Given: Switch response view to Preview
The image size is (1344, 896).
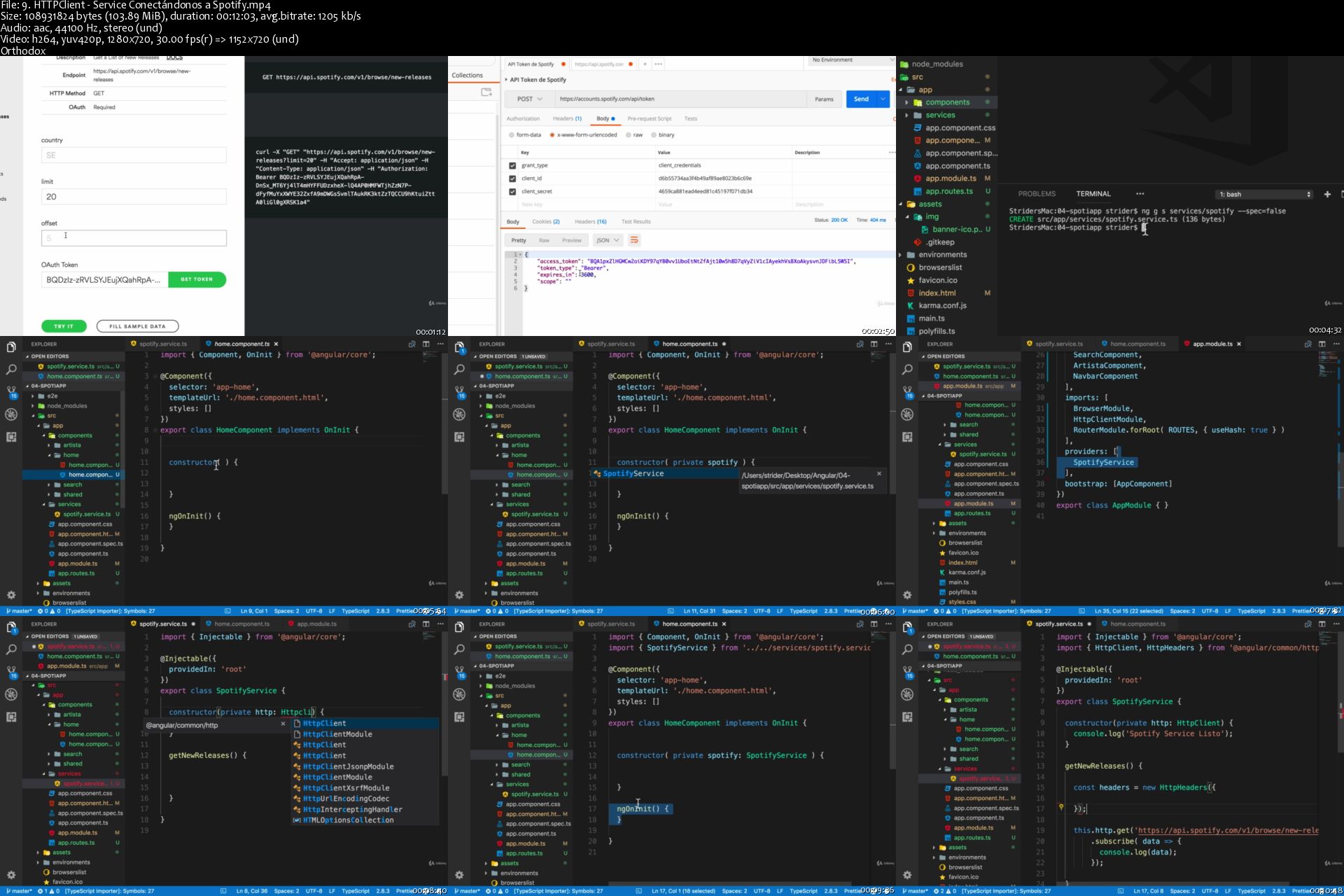Looking at the screenshot, I should (571, 240).
